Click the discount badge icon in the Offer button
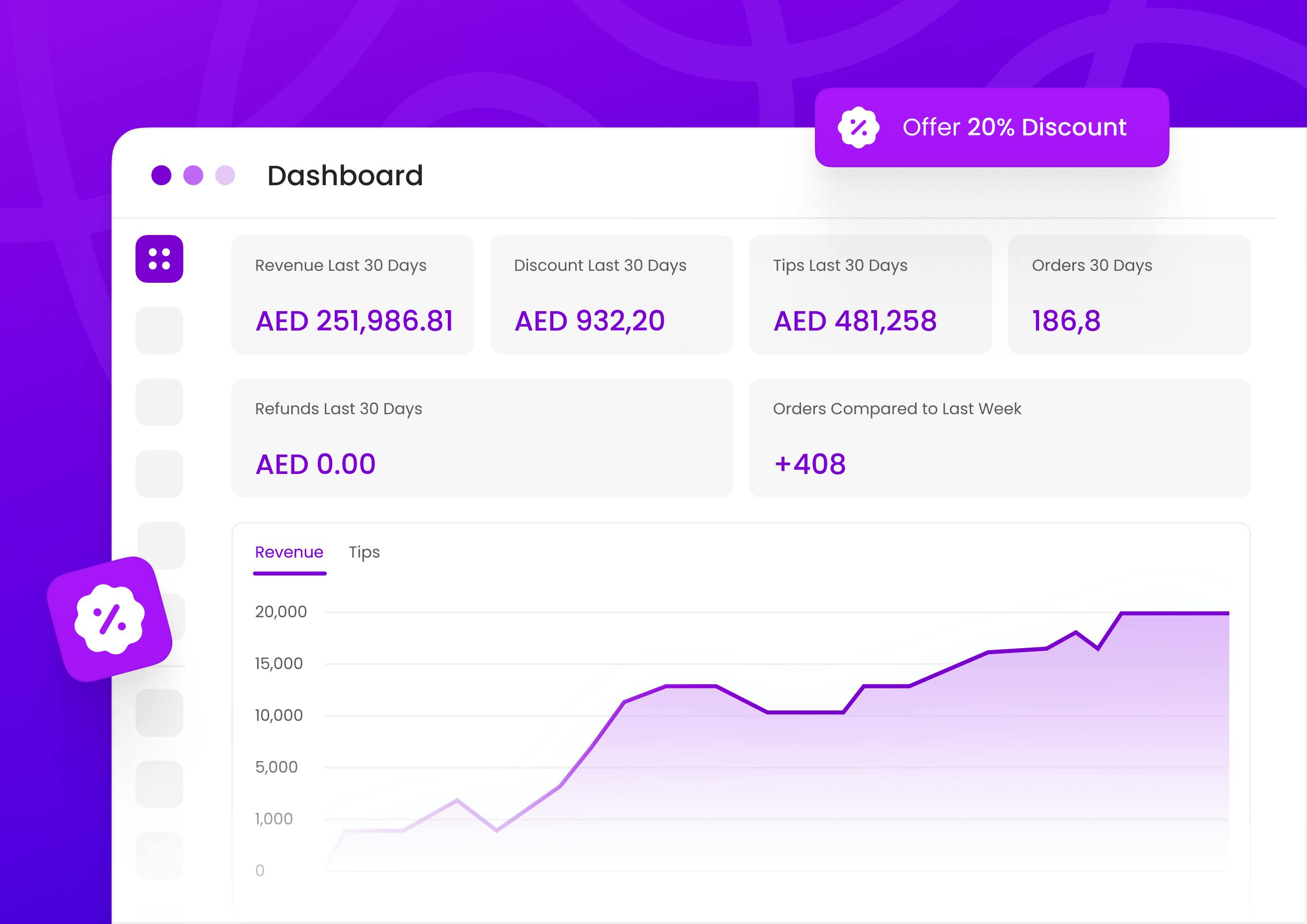Viewport: 1307px width, 924px height. tap(858, 127)
